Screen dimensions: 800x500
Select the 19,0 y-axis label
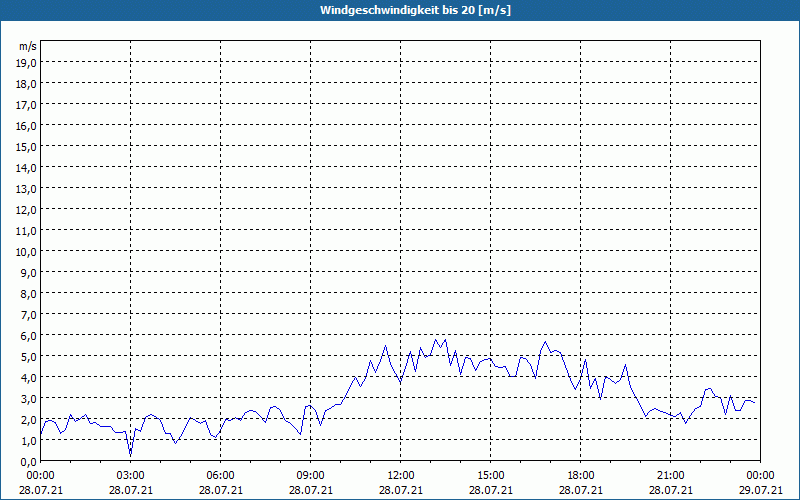point(27,62)
